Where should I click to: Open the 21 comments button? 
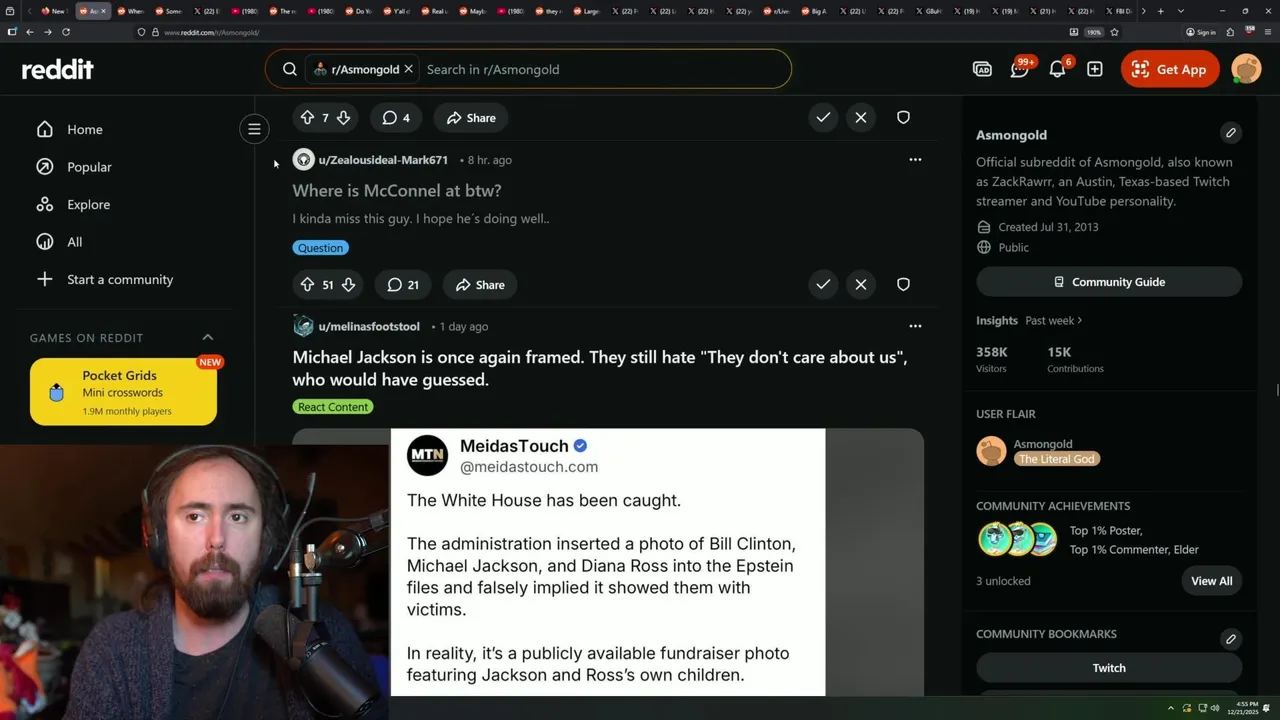coord(403,285)
